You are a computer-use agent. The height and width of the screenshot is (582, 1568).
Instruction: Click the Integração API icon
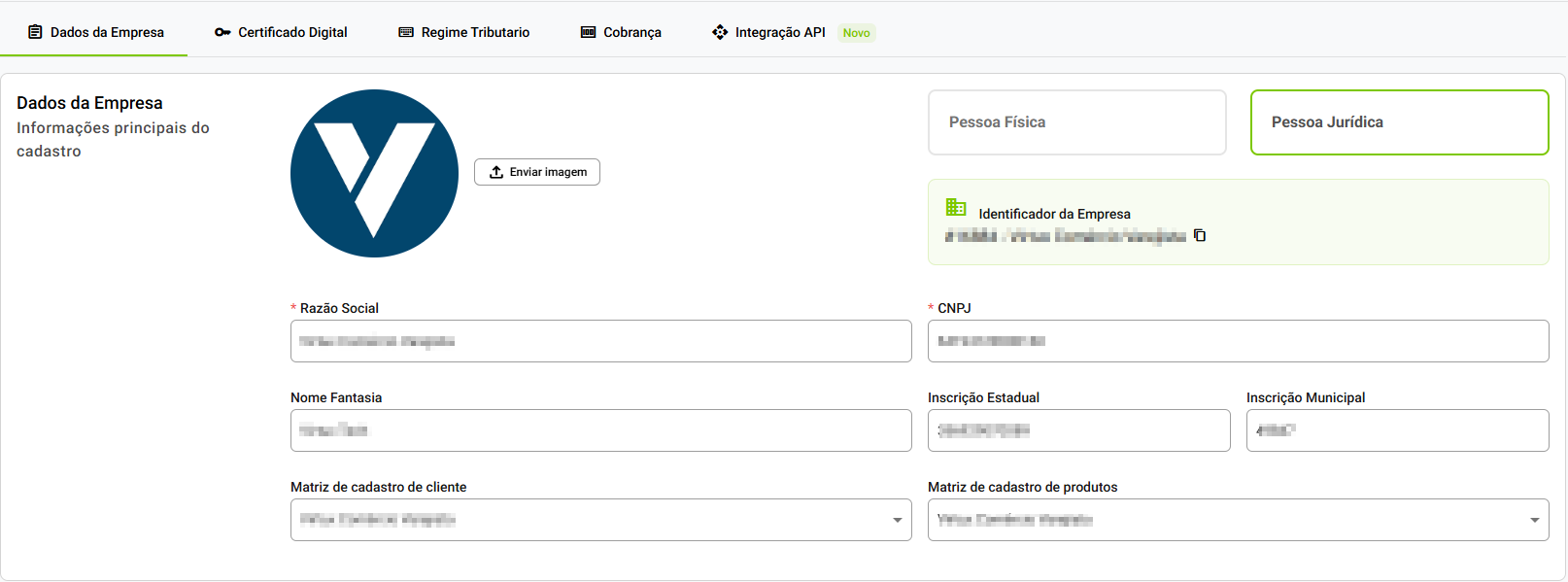click(x=720, y=32)
